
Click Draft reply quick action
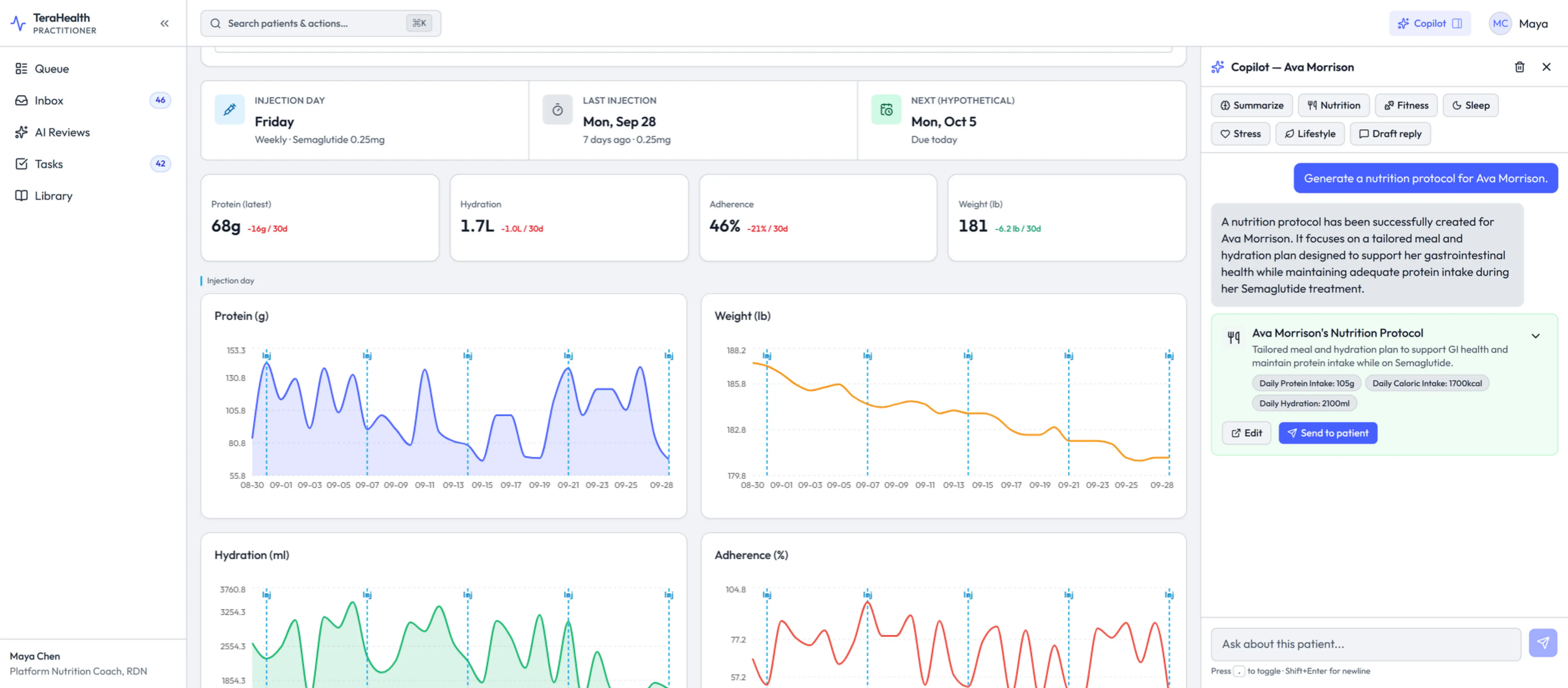(x=1390, y=134)
